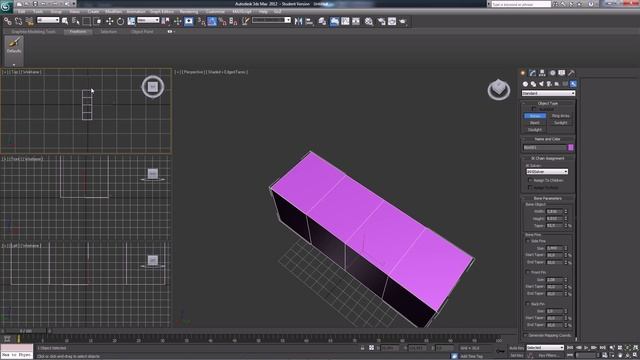Open the 3ds Max application button

click(x=7, y=7)
